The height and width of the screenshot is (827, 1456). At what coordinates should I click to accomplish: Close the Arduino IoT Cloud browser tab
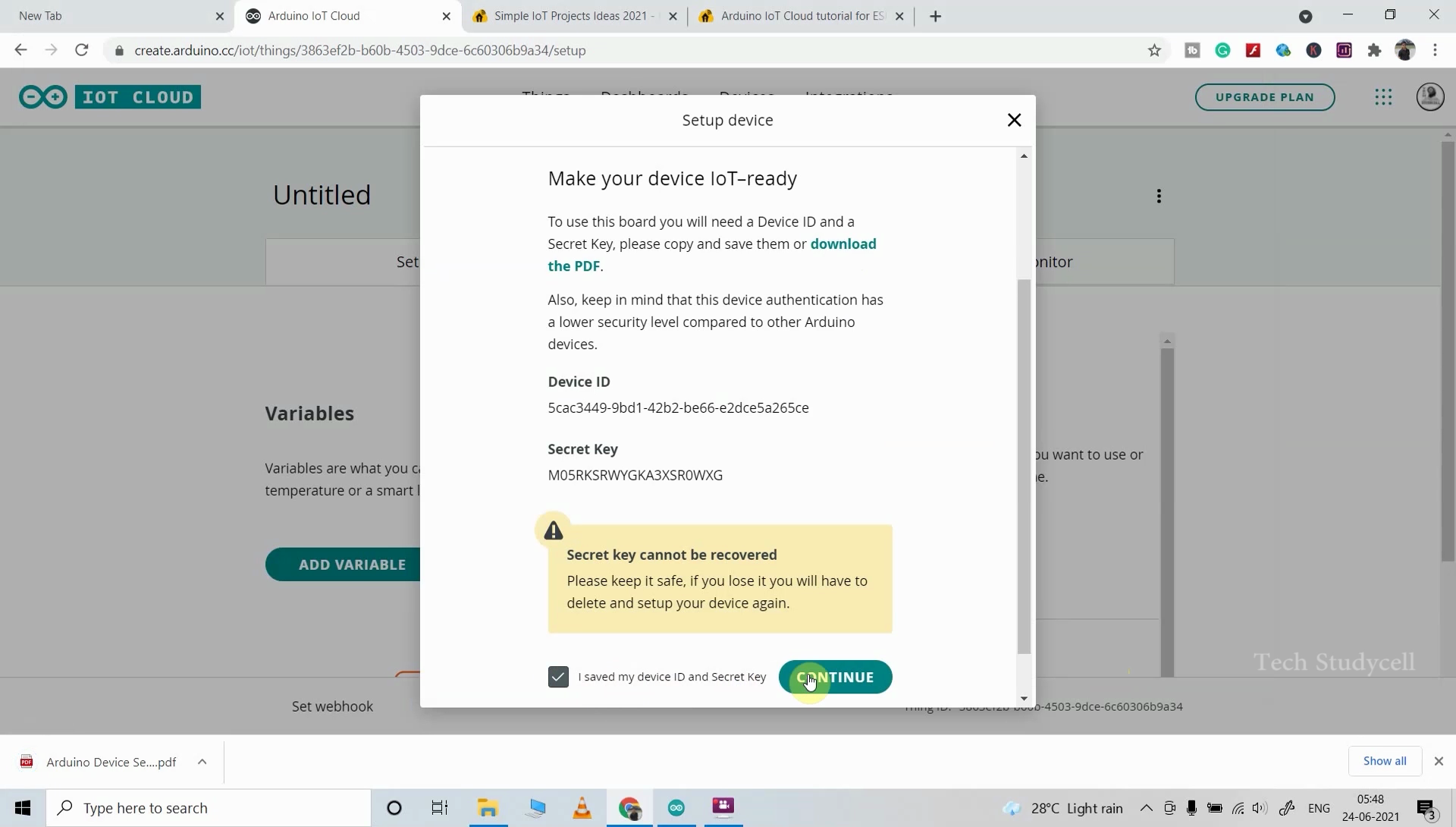coord(447,16)
